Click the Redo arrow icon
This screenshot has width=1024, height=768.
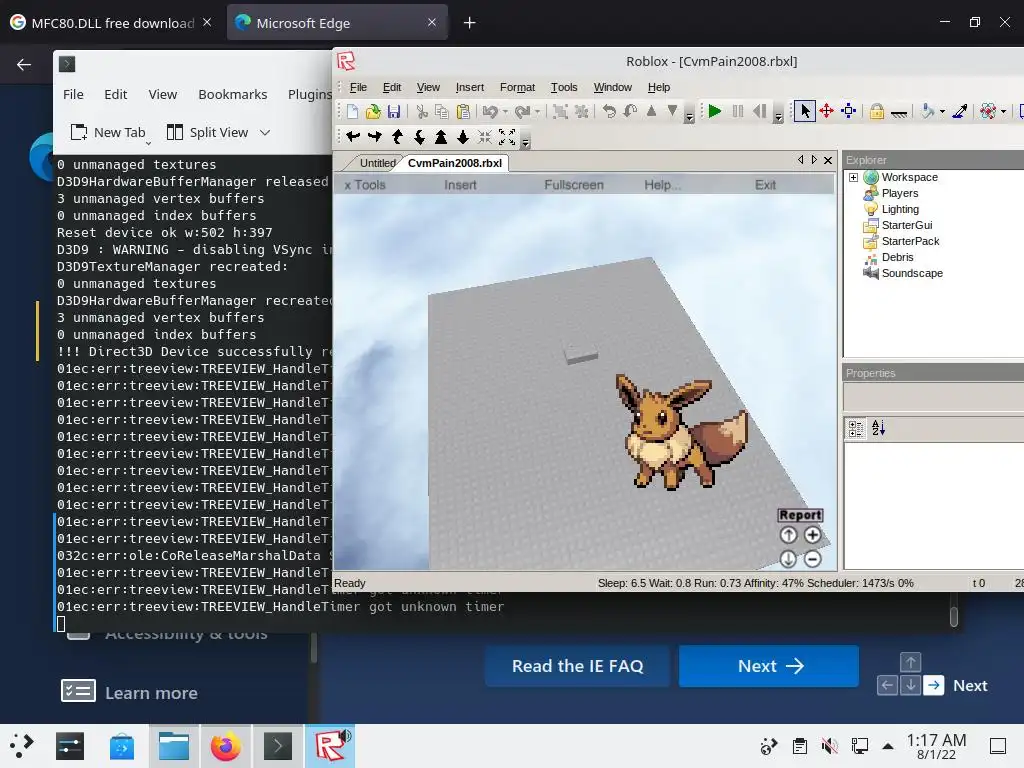tap(522, 112)
